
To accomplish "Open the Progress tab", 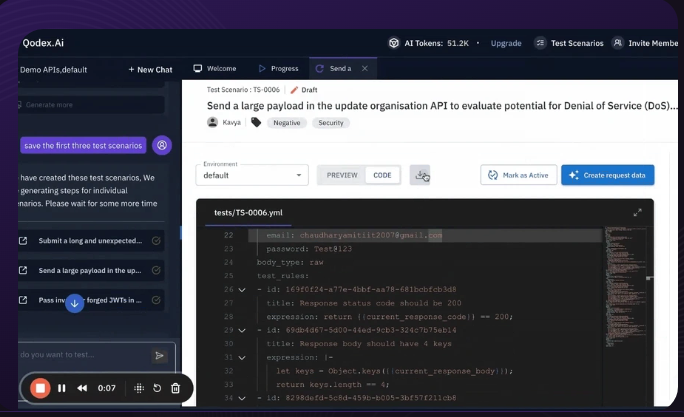I will 278,69.
